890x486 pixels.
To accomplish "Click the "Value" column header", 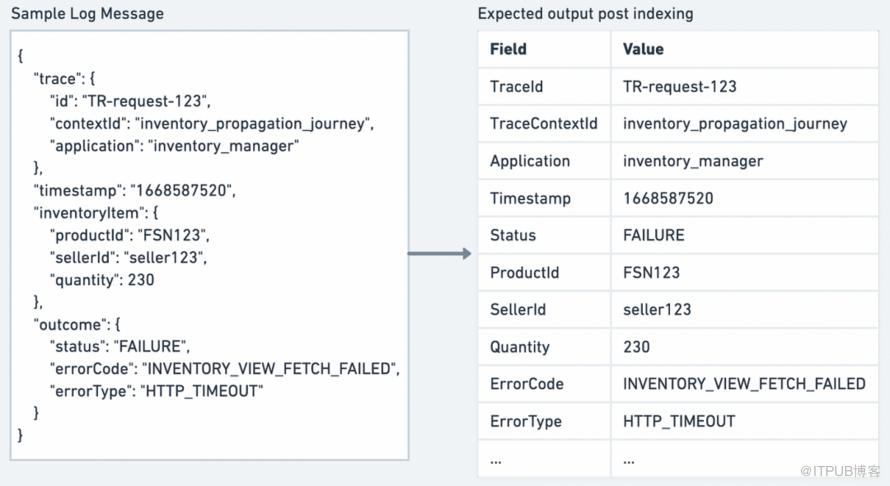I will (x=643, y=49).
